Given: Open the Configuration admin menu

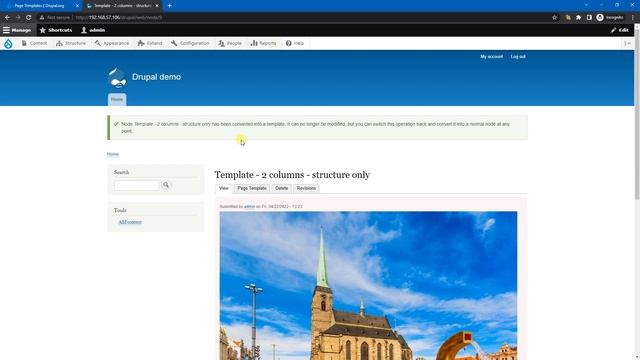Looking at the screenshot, I should 190,43.
